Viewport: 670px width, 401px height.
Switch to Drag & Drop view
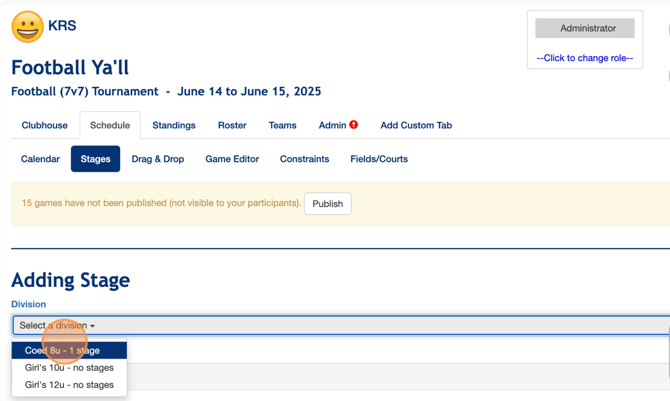pyautogui.click(x=158, y=159)
